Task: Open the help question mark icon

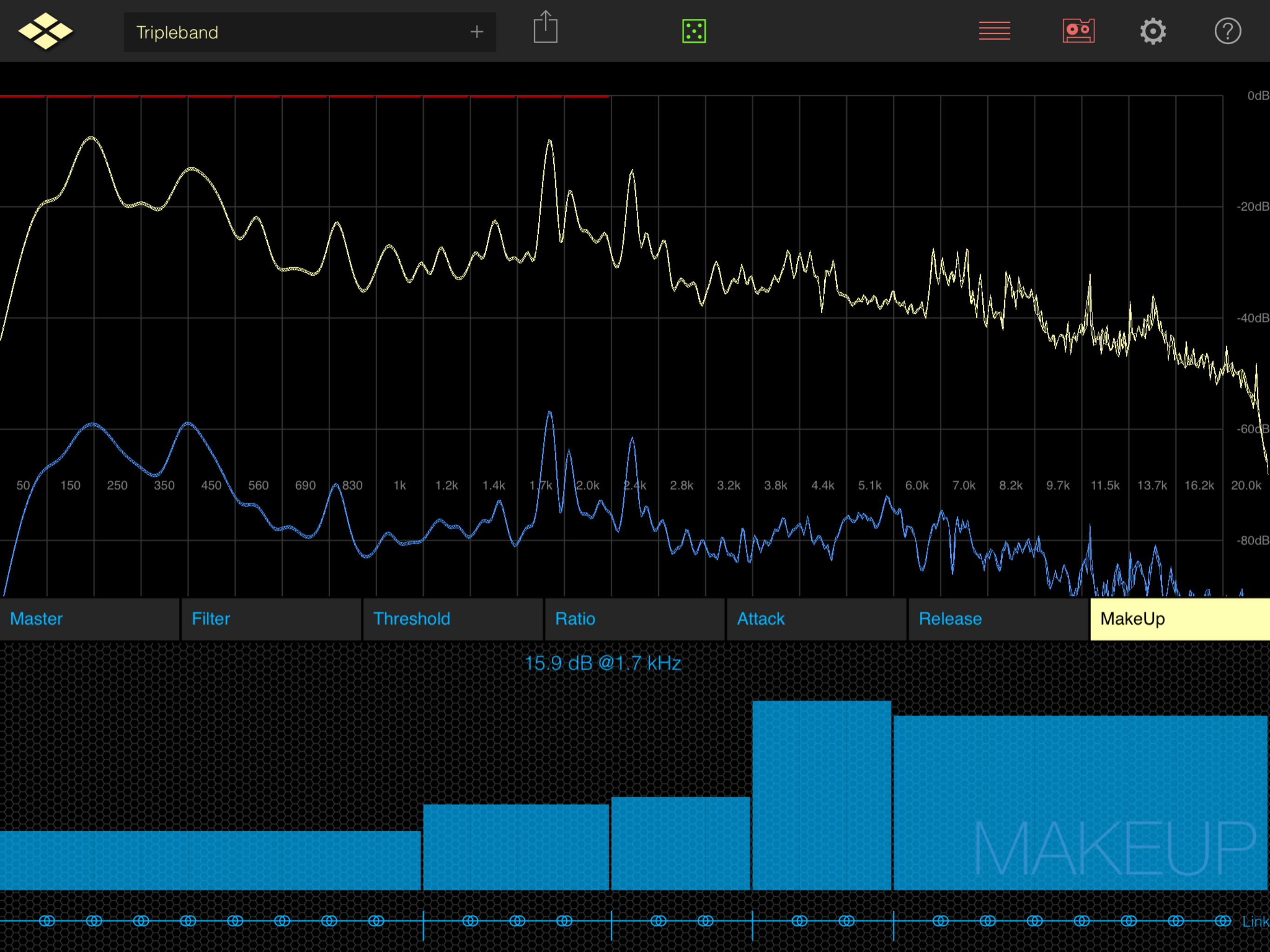Action: click(x=1228, y=31)
